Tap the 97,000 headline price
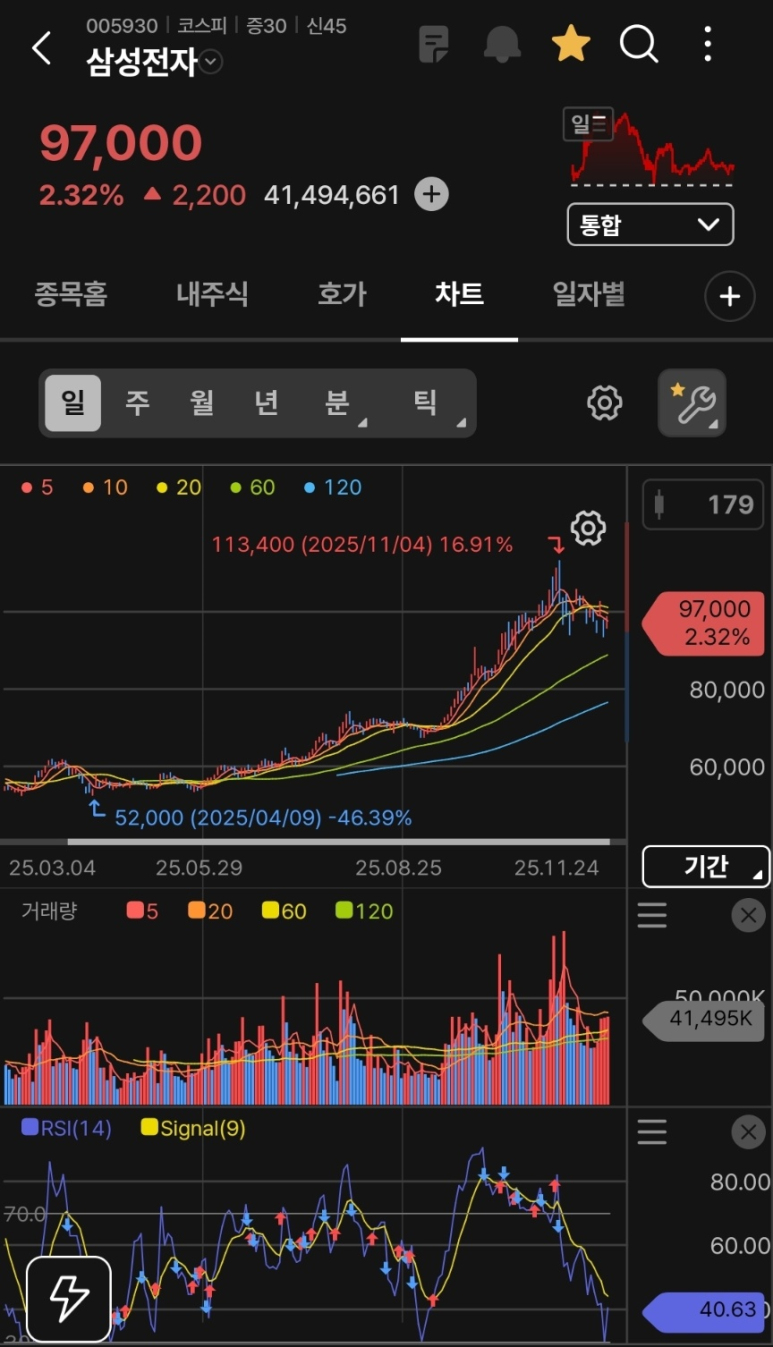Screen dimensions: 773x1347 coord(121,143)
